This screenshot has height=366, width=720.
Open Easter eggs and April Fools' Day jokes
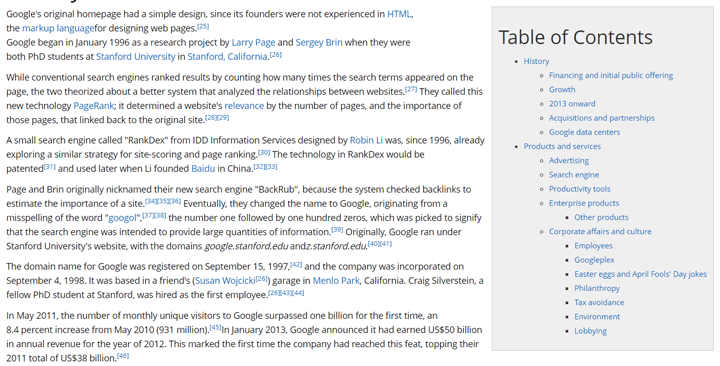640,275
